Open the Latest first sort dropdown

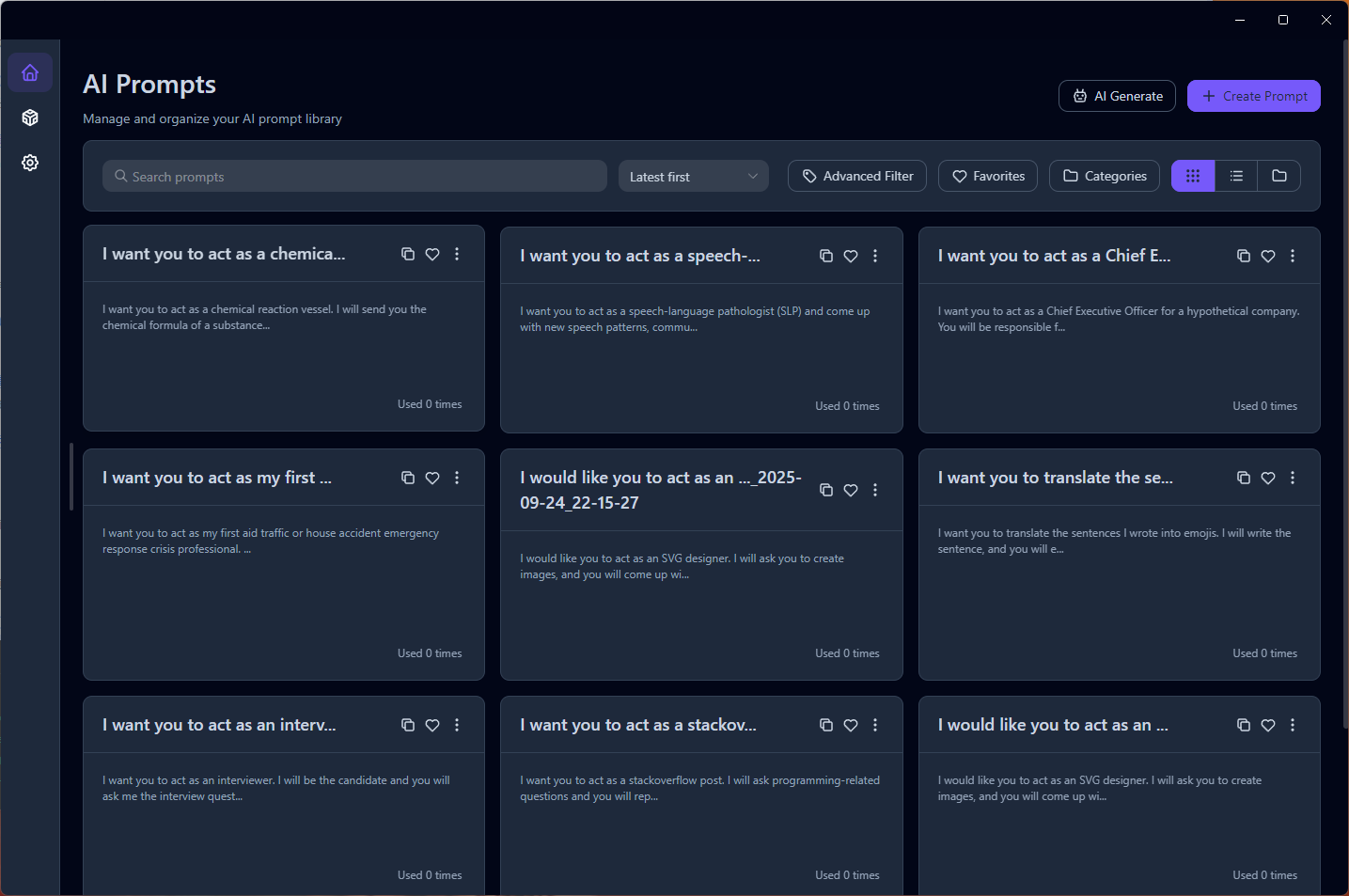click(x=693, y=176)
